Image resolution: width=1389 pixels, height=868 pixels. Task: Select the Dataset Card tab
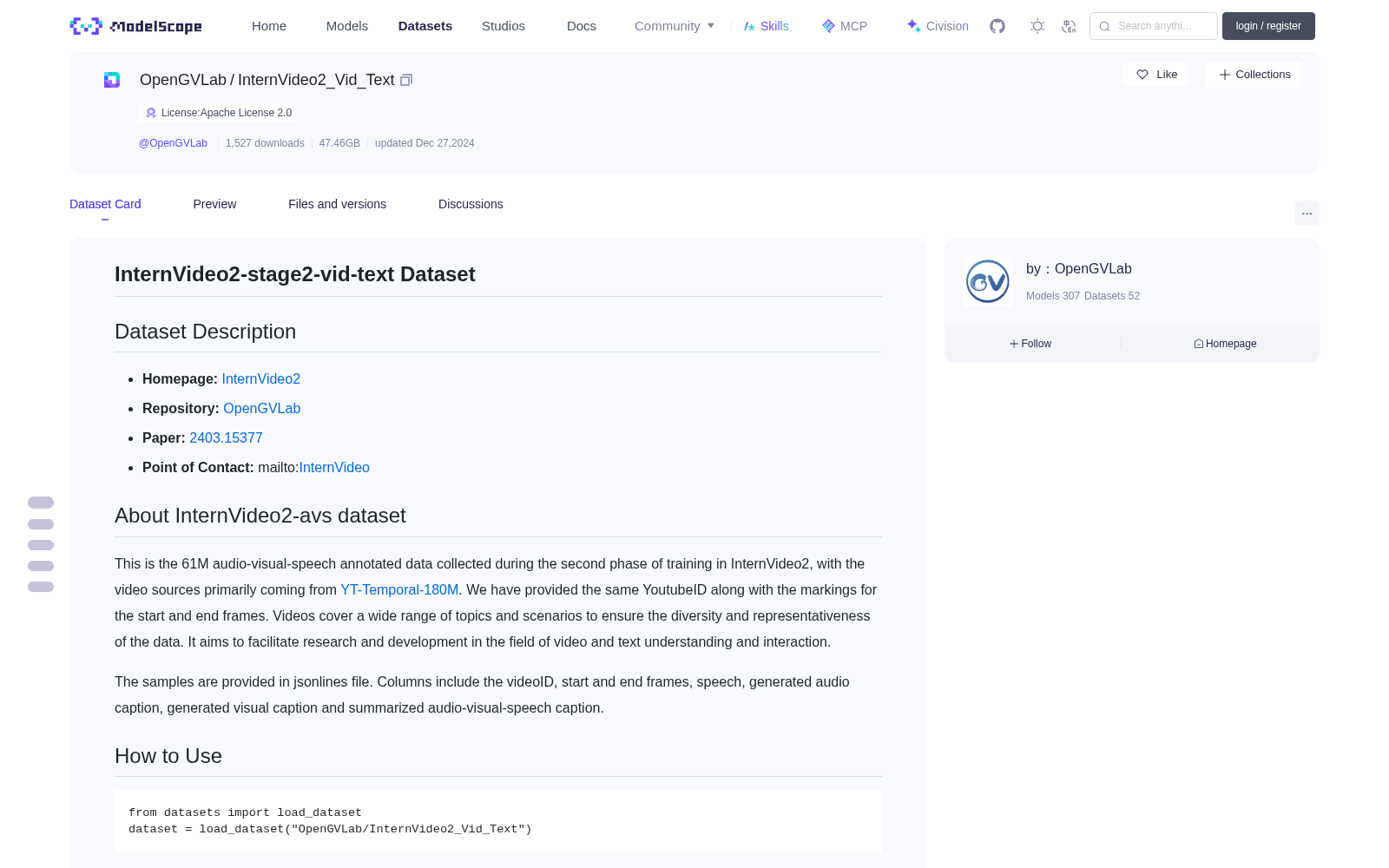105,204
